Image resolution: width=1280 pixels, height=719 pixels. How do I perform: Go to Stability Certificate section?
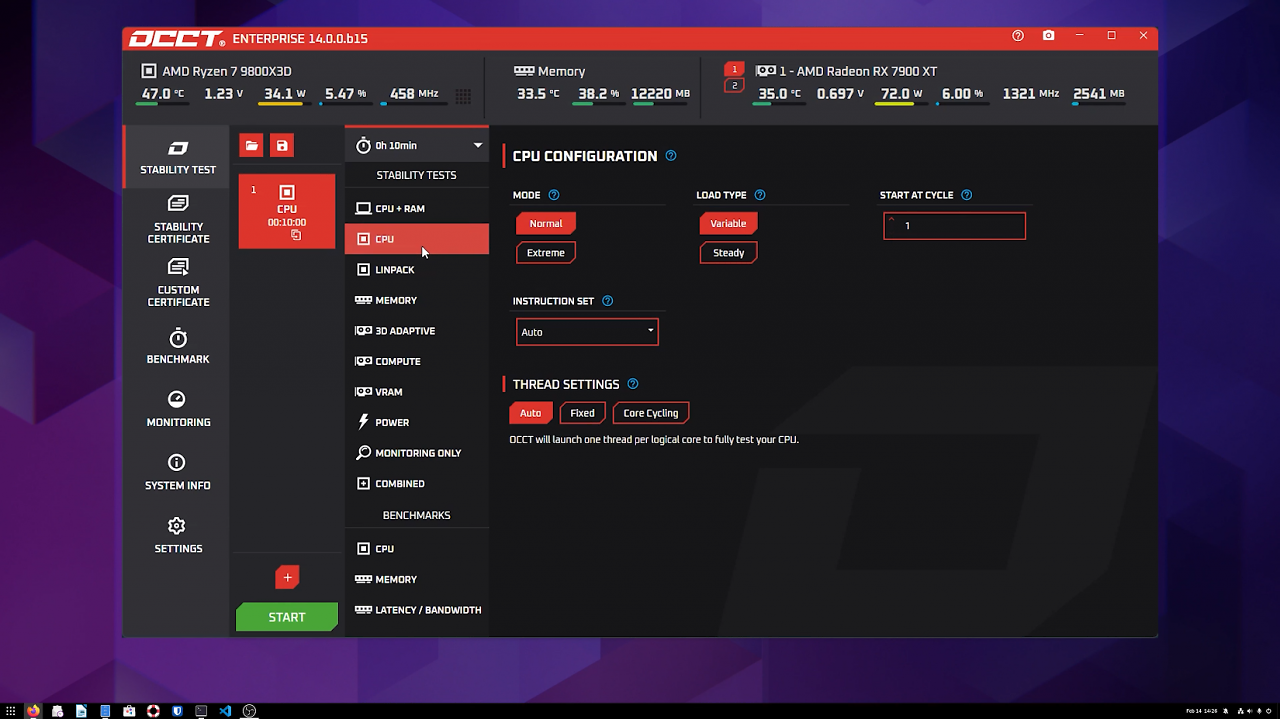click(x=178, y=219)
